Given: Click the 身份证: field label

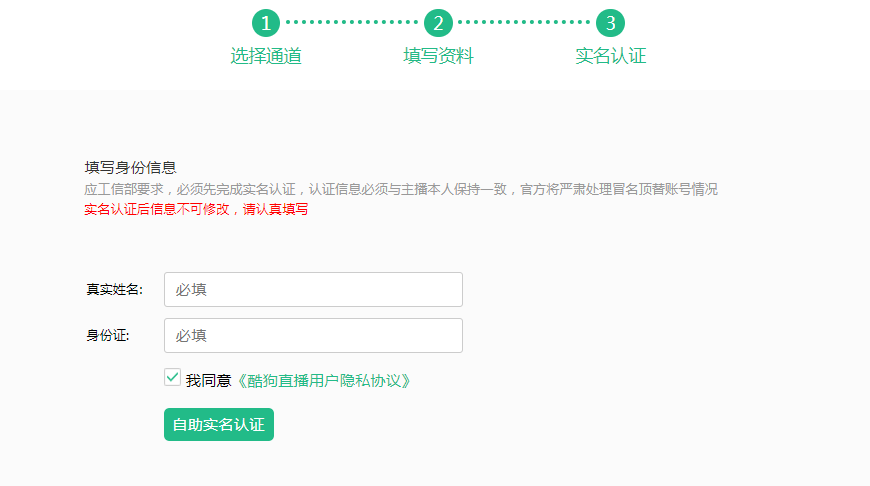Looking at the screenshot, I should click(x=108, y=336).
